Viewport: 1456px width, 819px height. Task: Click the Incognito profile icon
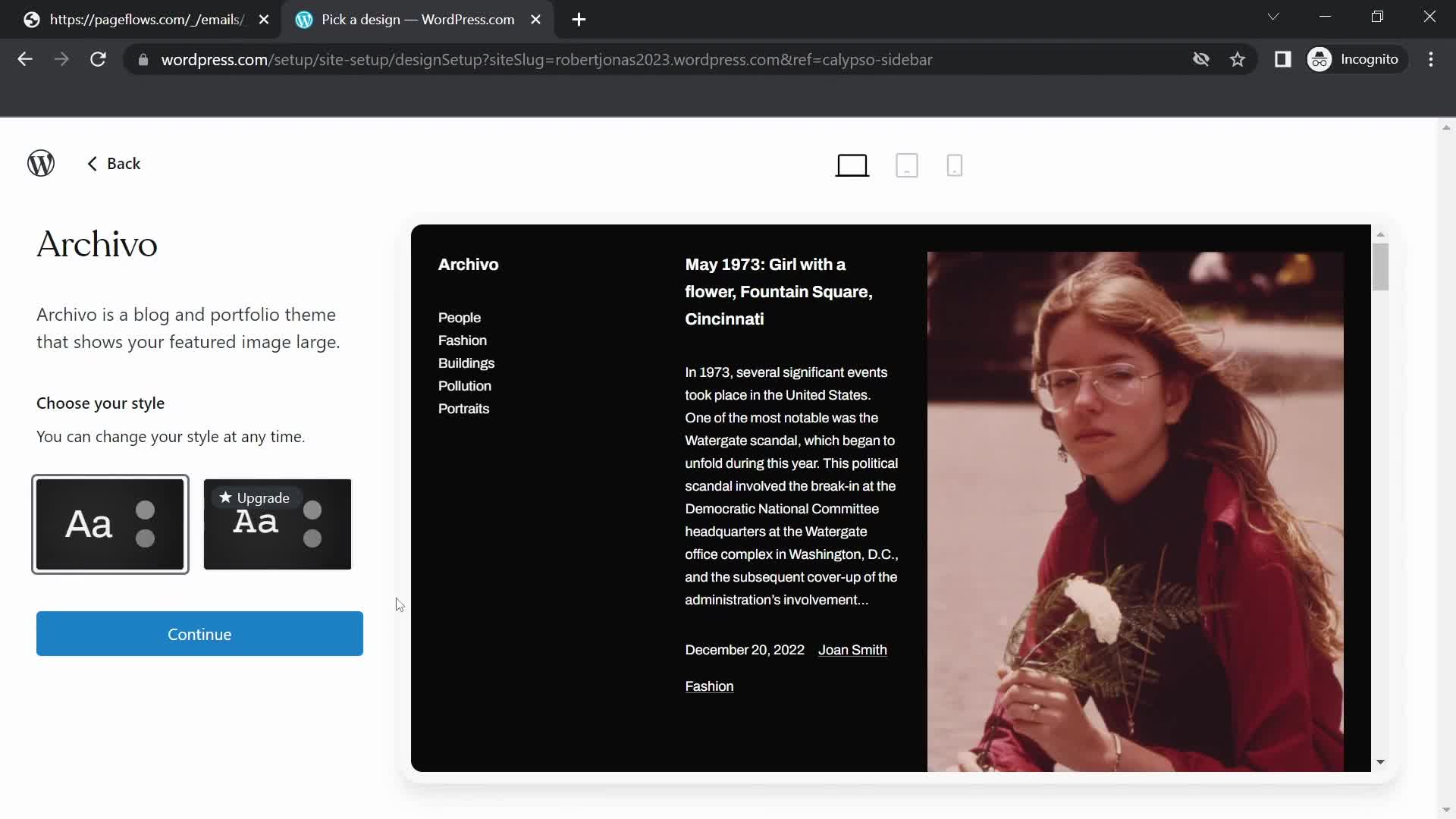click(x=1319, y=59)
